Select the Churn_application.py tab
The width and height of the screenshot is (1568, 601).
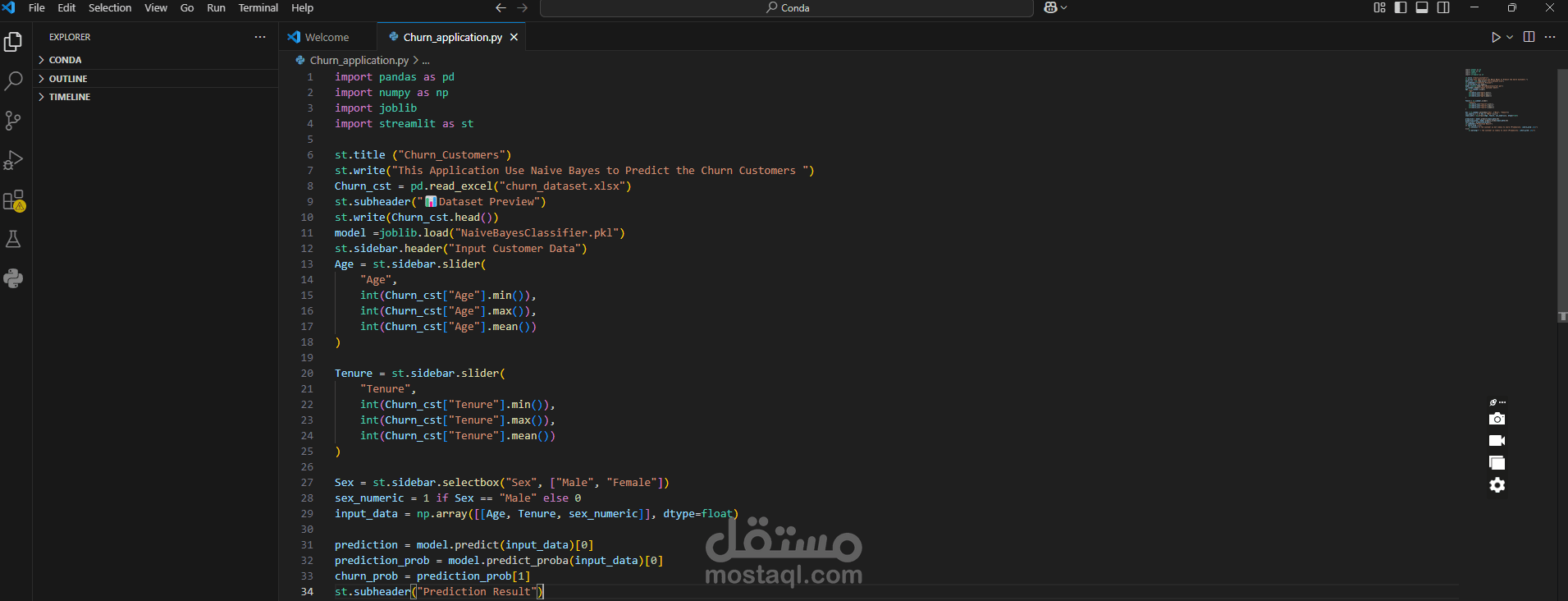coord(452,37)
